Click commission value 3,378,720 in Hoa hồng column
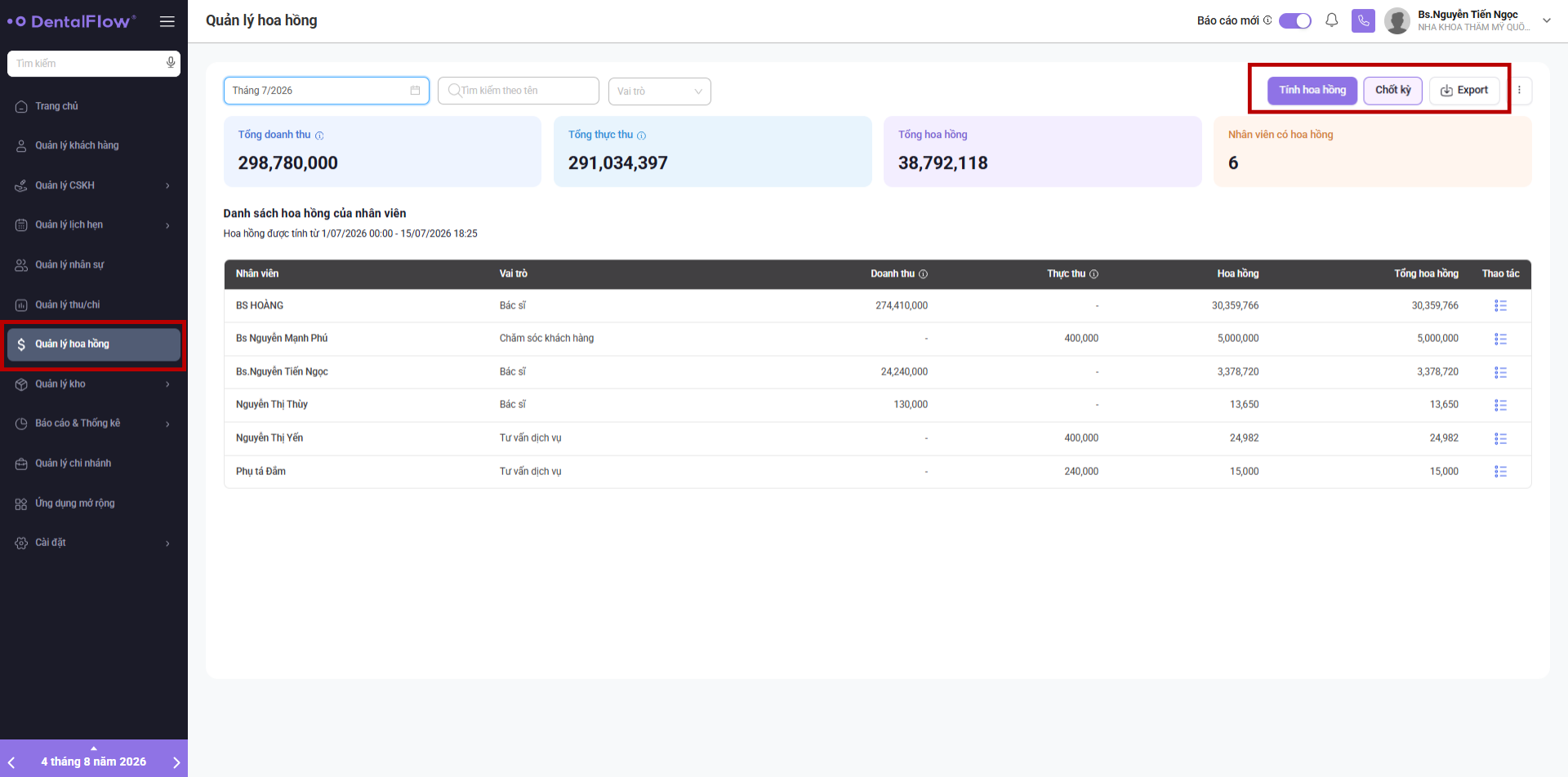 click(1238, 372)
